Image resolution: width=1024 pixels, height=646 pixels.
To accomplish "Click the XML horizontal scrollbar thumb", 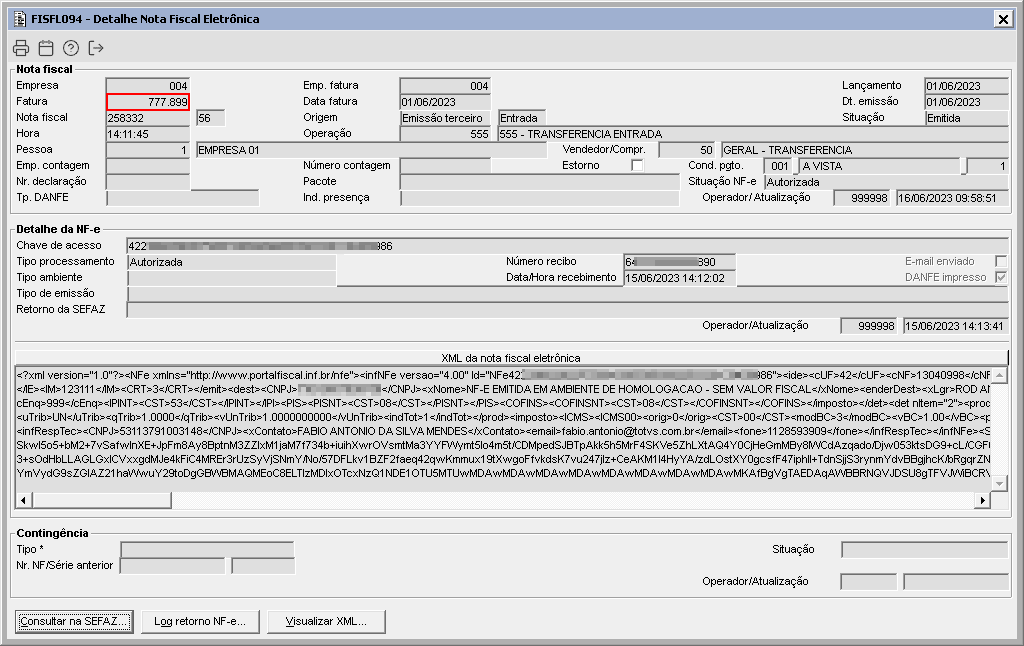I will pos(101,500).
